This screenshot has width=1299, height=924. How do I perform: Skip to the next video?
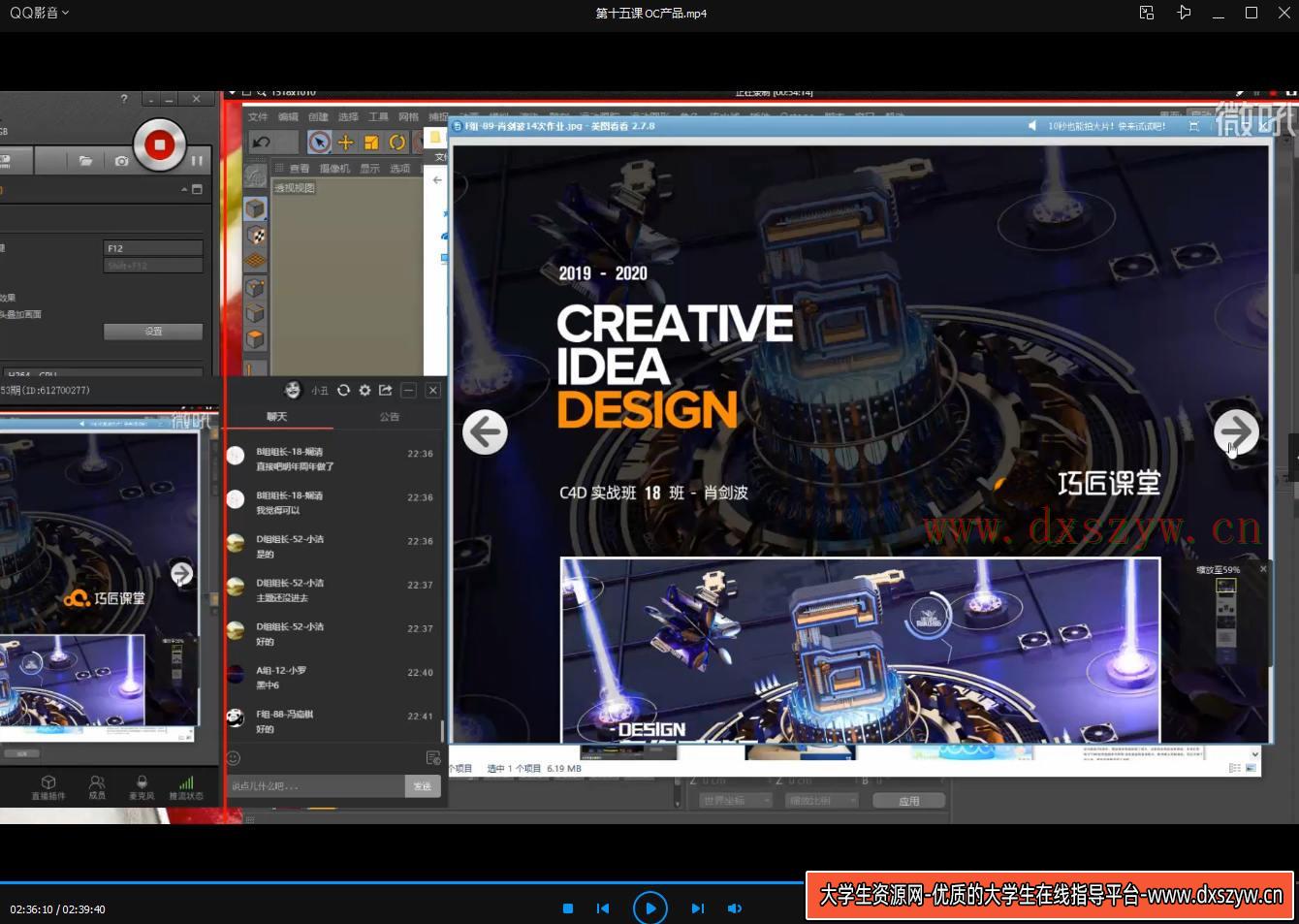tap(697, 908)
